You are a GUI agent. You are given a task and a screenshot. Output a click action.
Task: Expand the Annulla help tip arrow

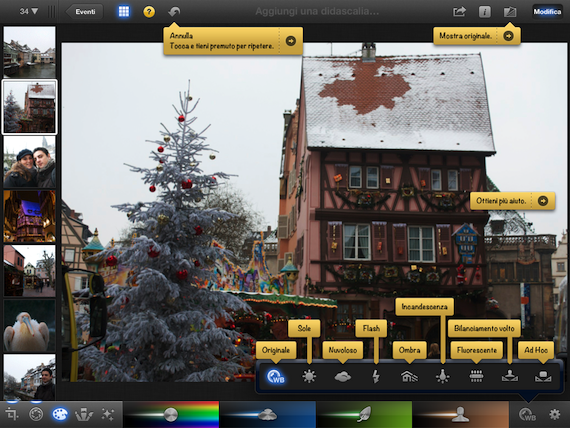(x=291, y=41)
